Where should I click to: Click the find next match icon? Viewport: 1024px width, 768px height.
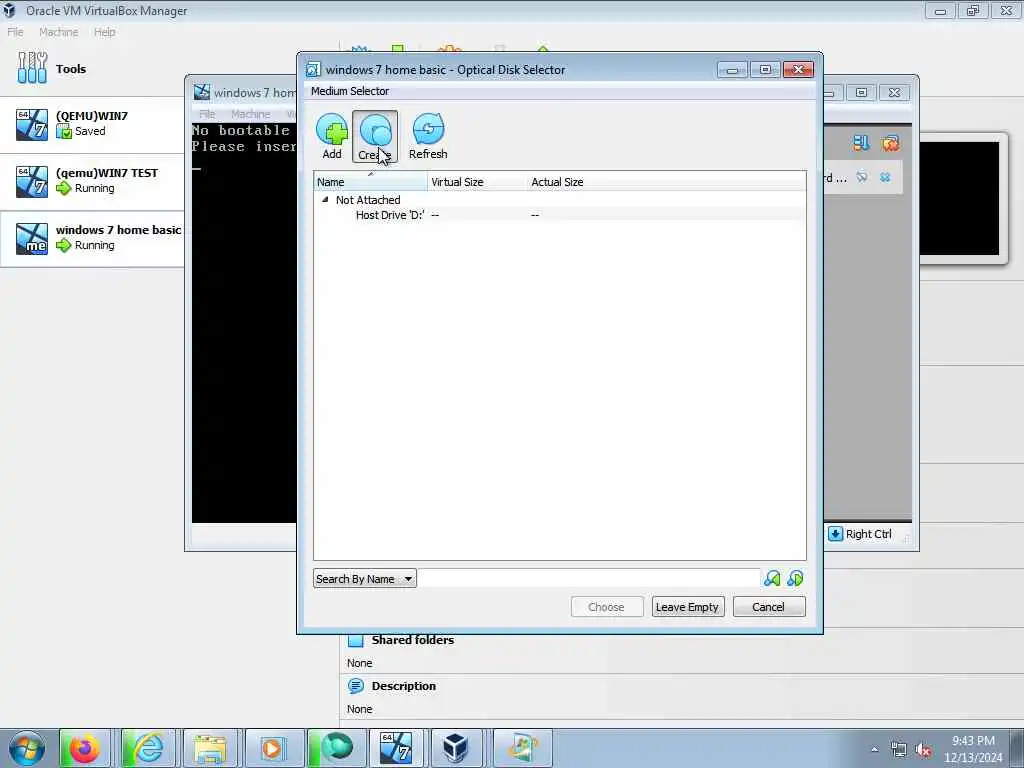coord(795,579)
